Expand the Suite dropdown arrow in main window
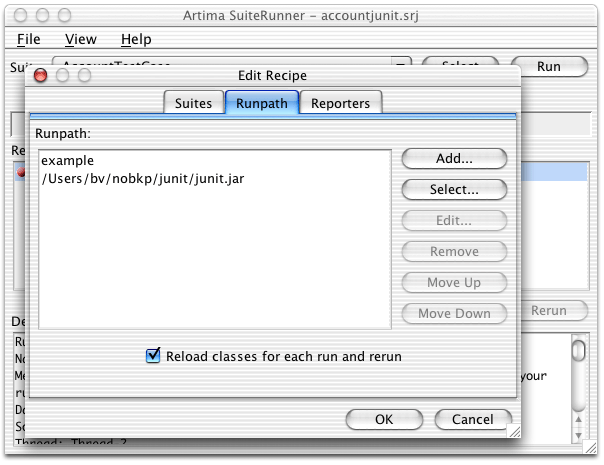Screen dimensions: 604x465 click(401, 63)
